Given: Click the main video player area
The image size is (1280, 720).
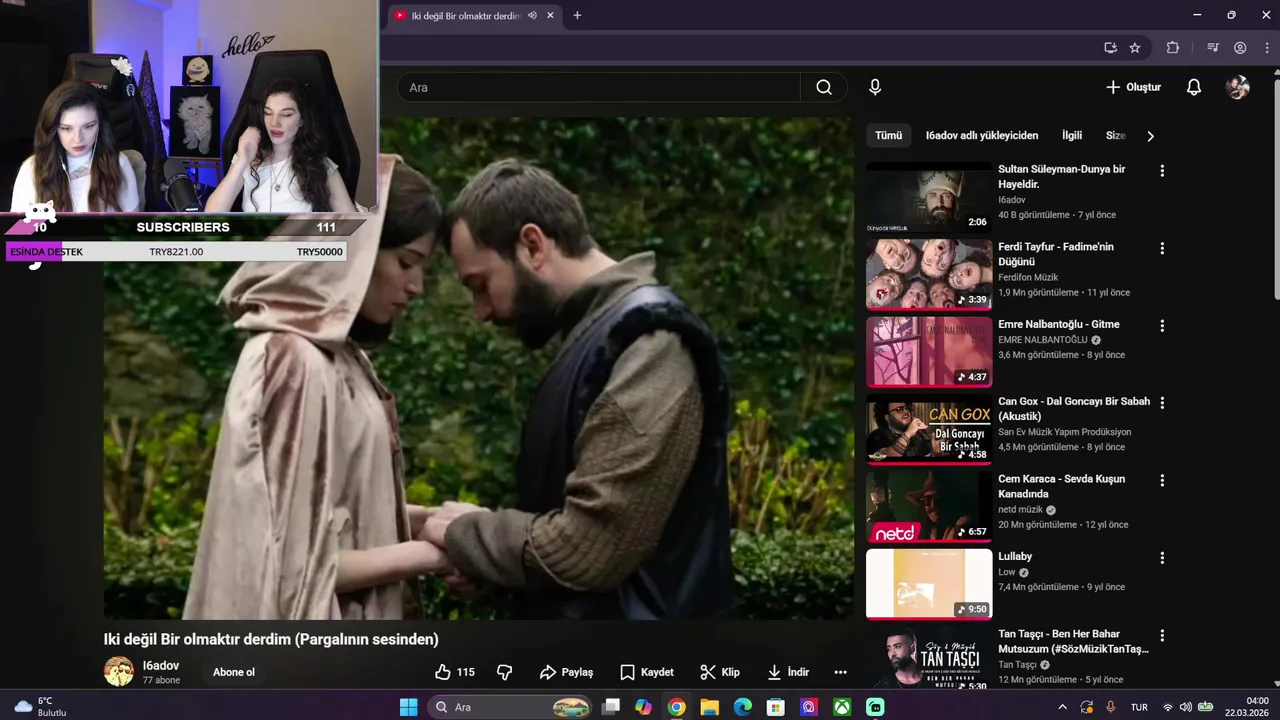Looking at the screenshot, I should pos(479,368).
